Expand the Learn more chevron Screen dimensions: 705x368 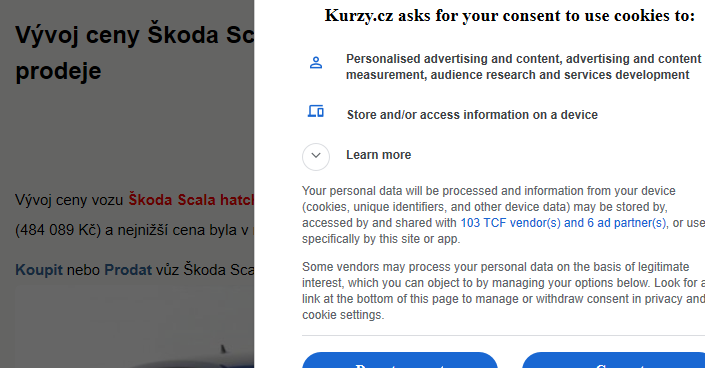316,157
